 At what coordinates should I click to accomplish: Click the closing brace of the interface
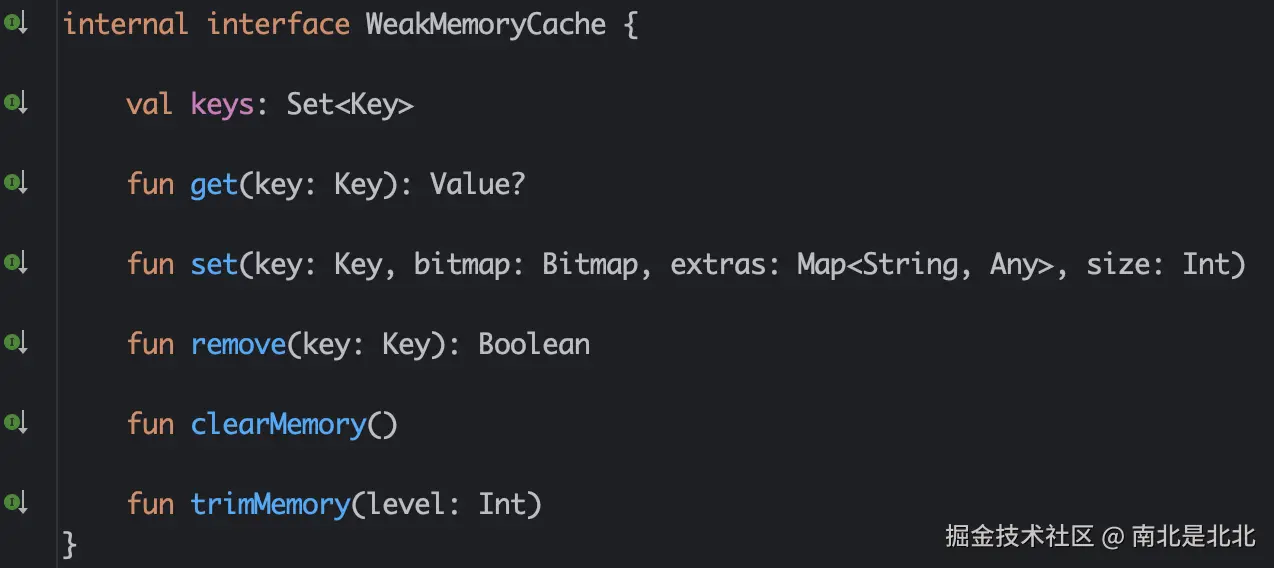click(x=69, y=543)
